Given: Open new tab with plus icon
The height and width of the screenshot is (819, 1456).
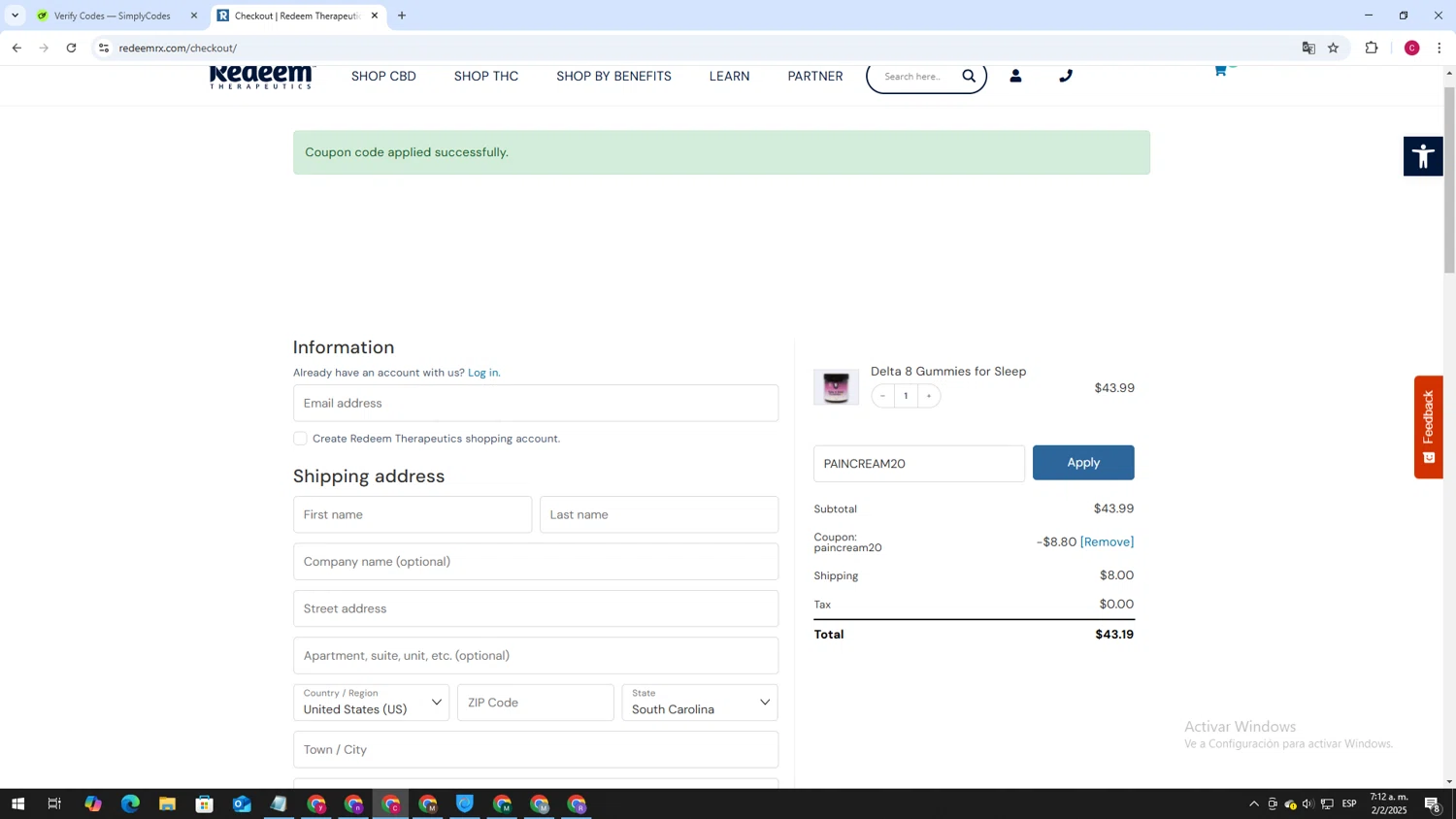Looking at the screenshot, I should tap(402, 16).
